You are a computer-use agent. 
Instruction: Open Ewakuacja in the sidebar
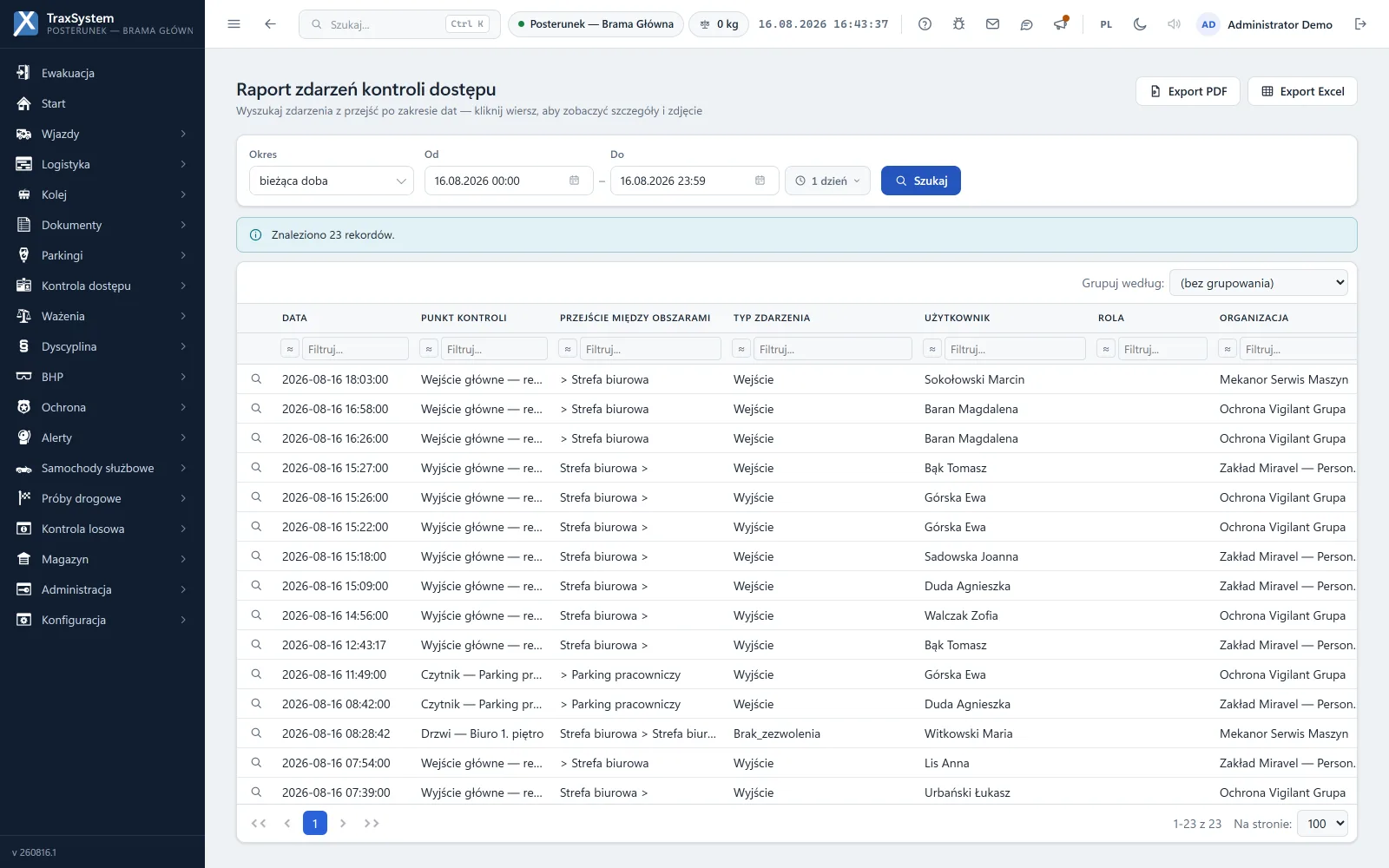tap(102, 73)
